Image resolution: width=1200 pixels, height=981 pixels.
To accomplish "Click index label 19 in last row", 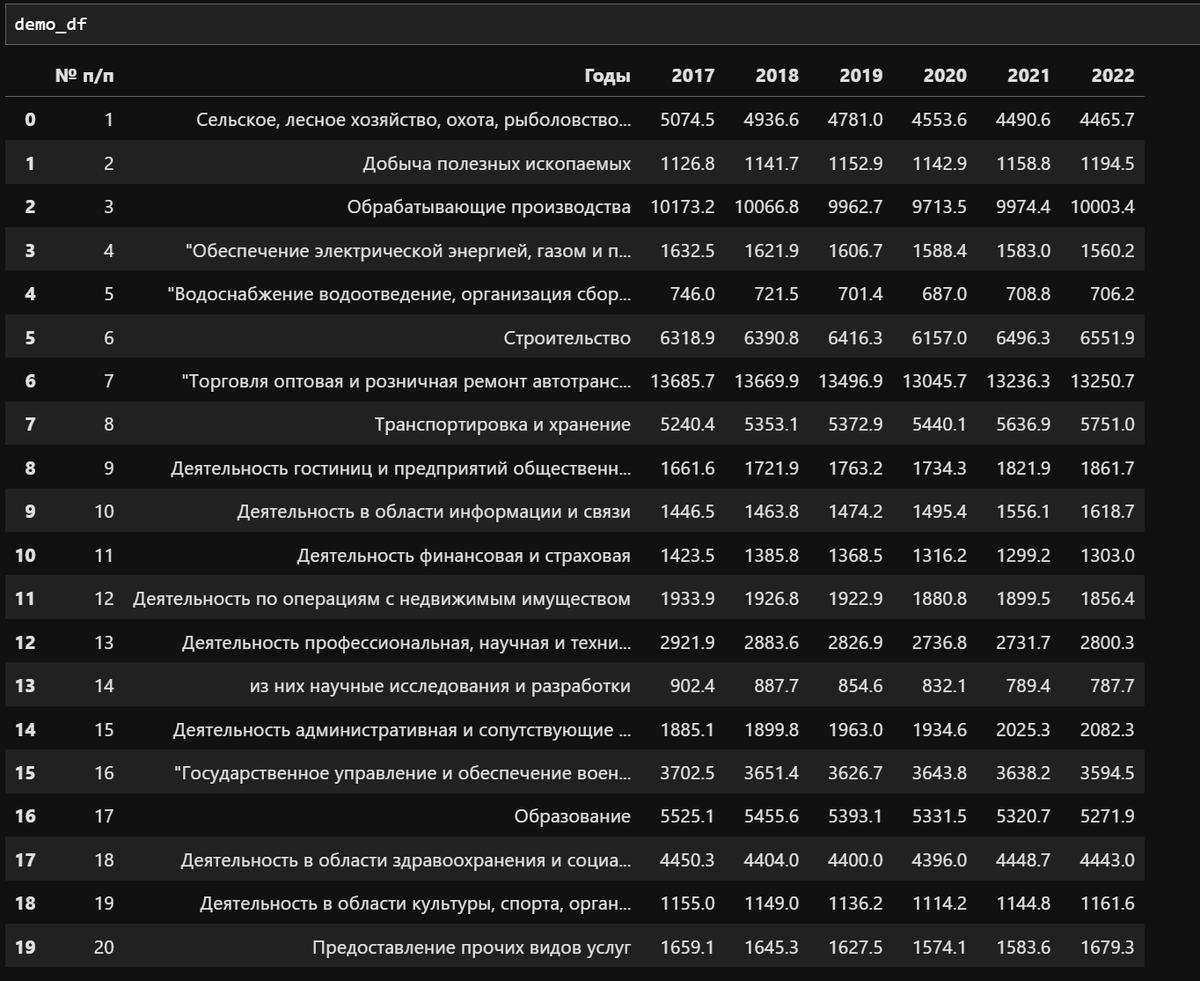I will (25, 947).
